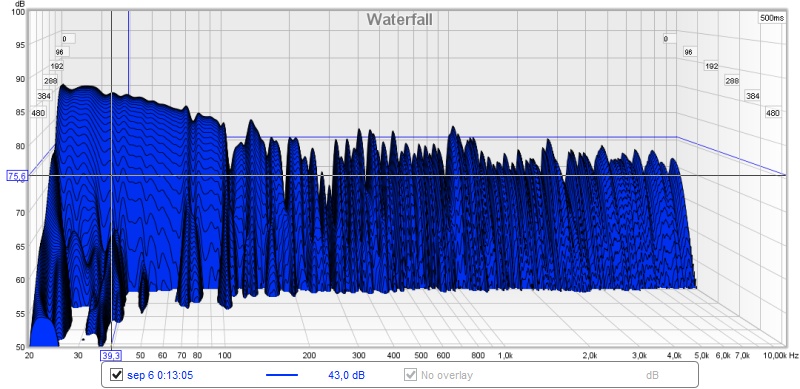
Task: Click the right-side 384 time slice label
Action: point(753,95)
